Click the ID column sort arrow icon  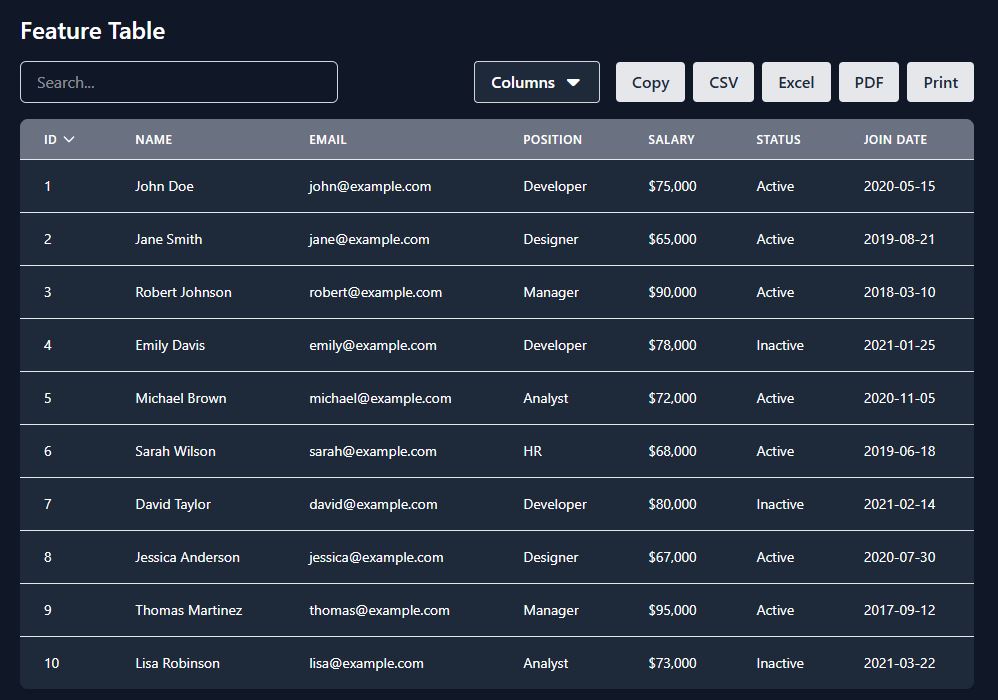(x=69, y=140)
